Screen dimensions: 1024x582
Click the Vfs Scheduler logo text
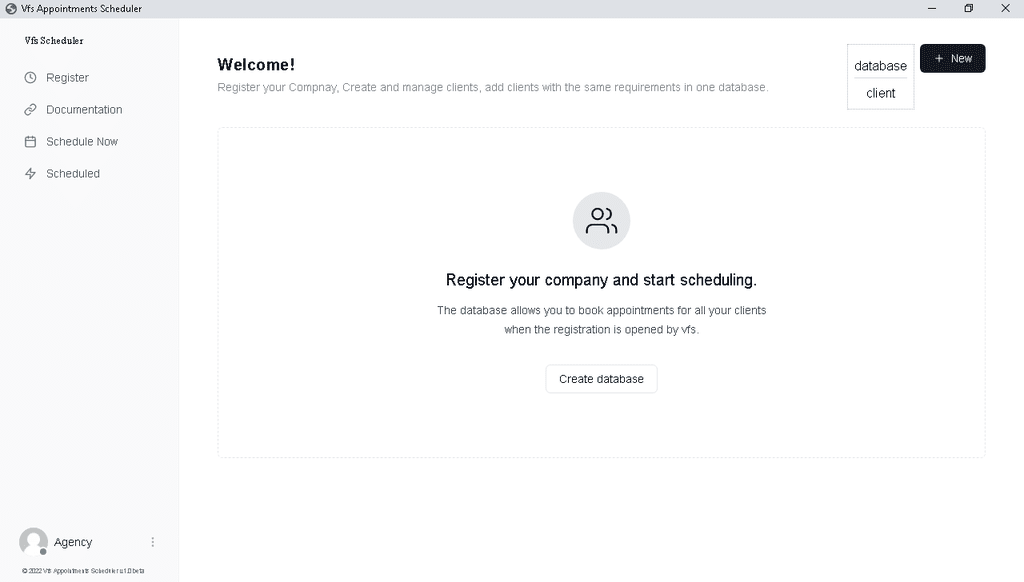(54, 40)
